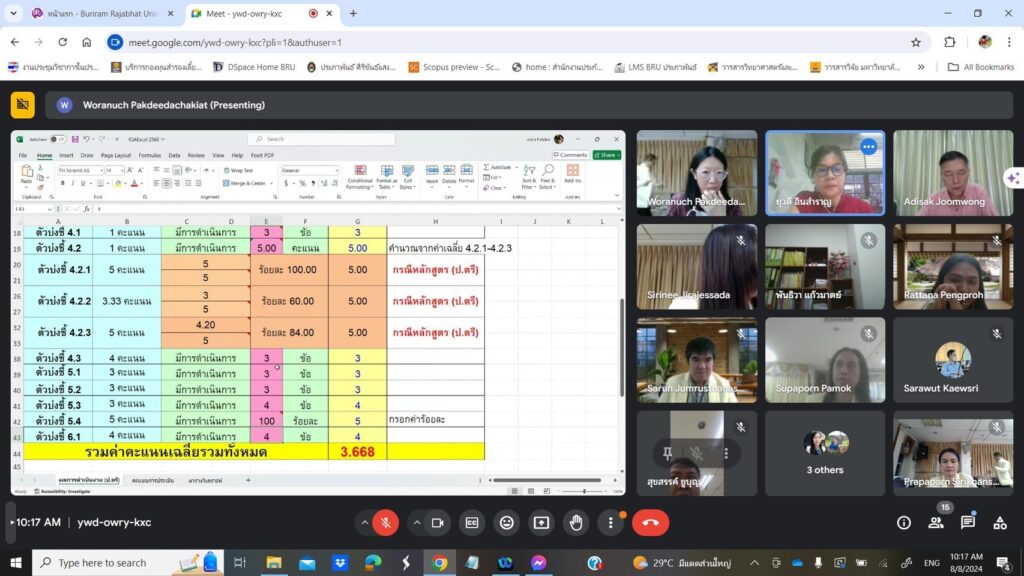The width and height of the screenshot is (1024, 576).
Task: Open File Explorer from Windows taskbar
Action: click(274, 562)
